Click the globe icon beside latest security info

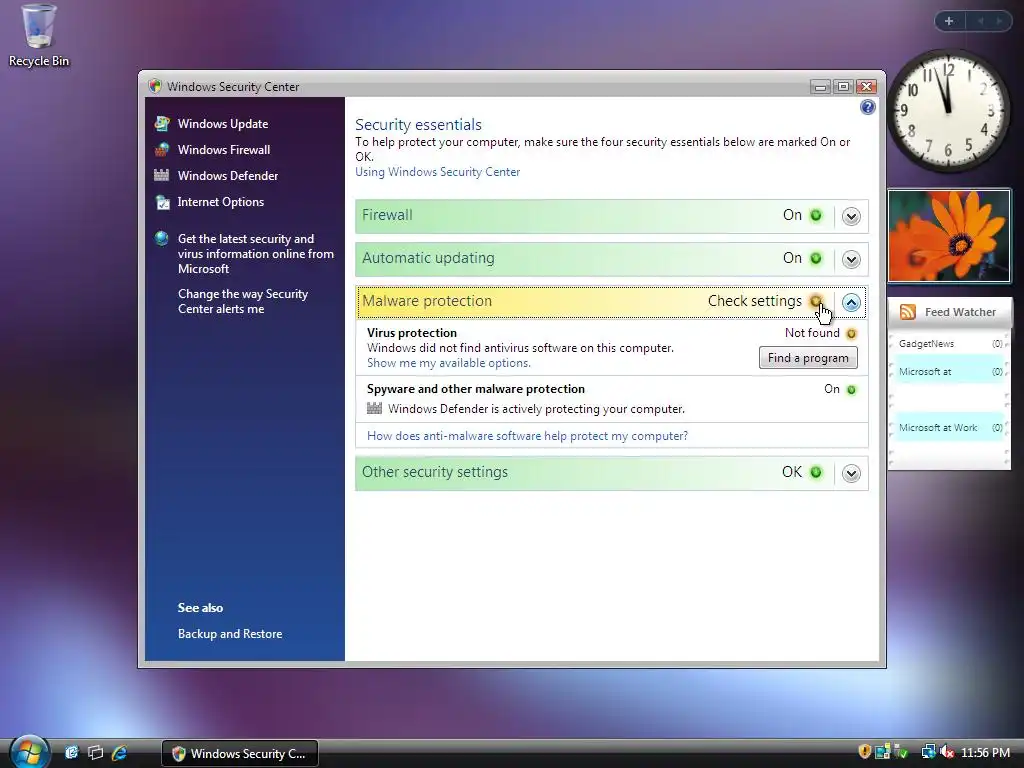[x=162, y=238]
